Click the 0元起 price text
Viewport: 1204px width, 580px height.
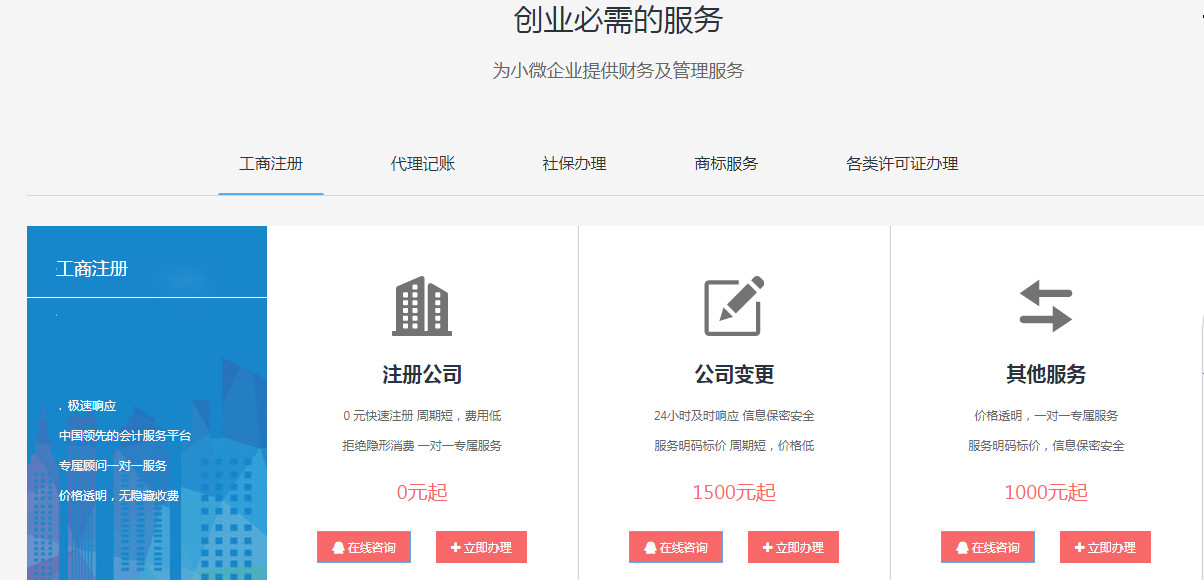422,492
